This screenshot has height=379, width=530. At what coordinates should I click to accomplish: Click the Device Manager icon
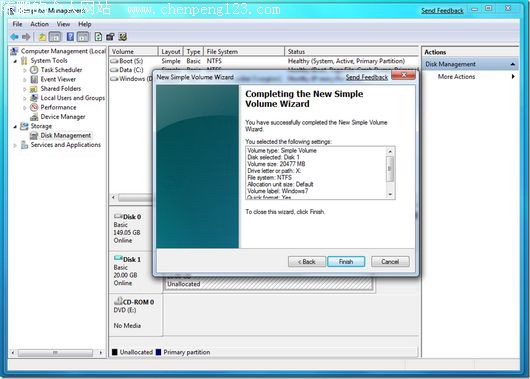coord(34,117)
